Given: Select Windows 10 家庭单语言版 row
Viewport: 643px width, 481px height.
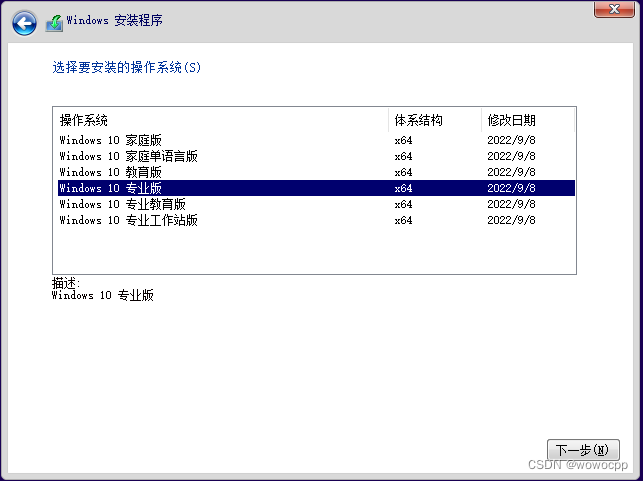Looking at the screenshot, I should tap(316, 156).
